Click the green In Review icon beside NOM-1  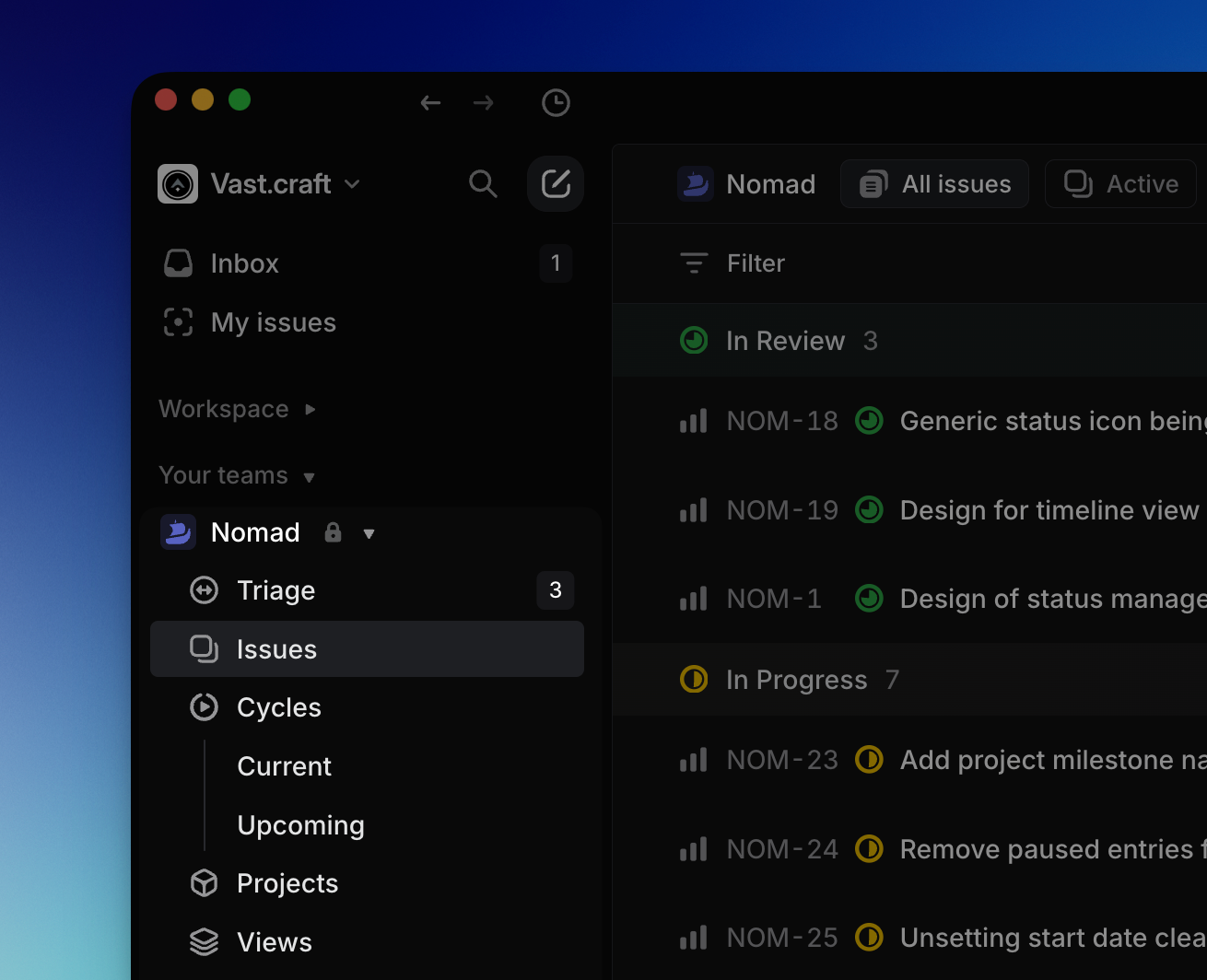tap(869, 598)
